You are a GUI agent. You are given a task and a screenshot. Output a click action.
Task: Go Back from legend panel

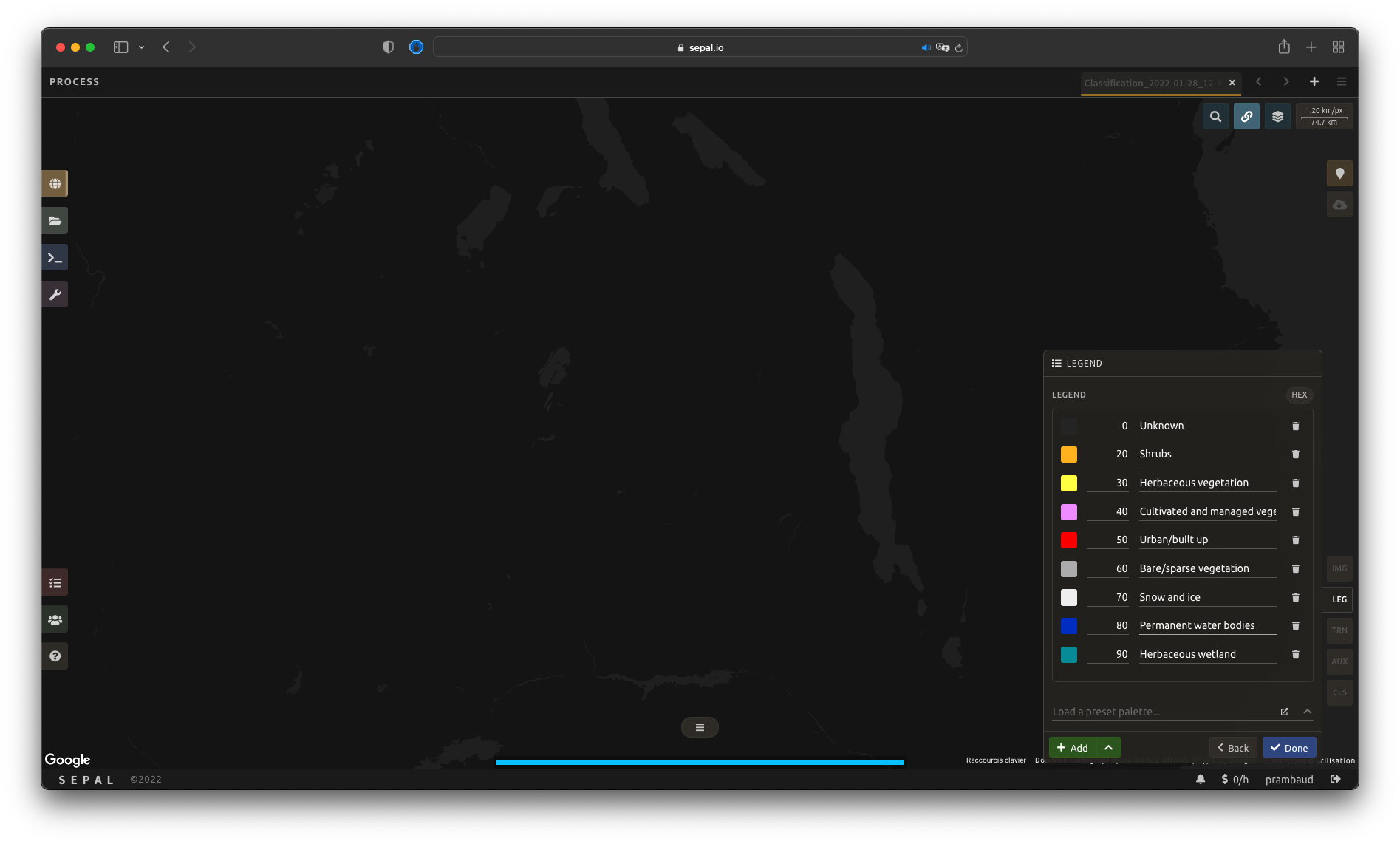(1233, 748)
